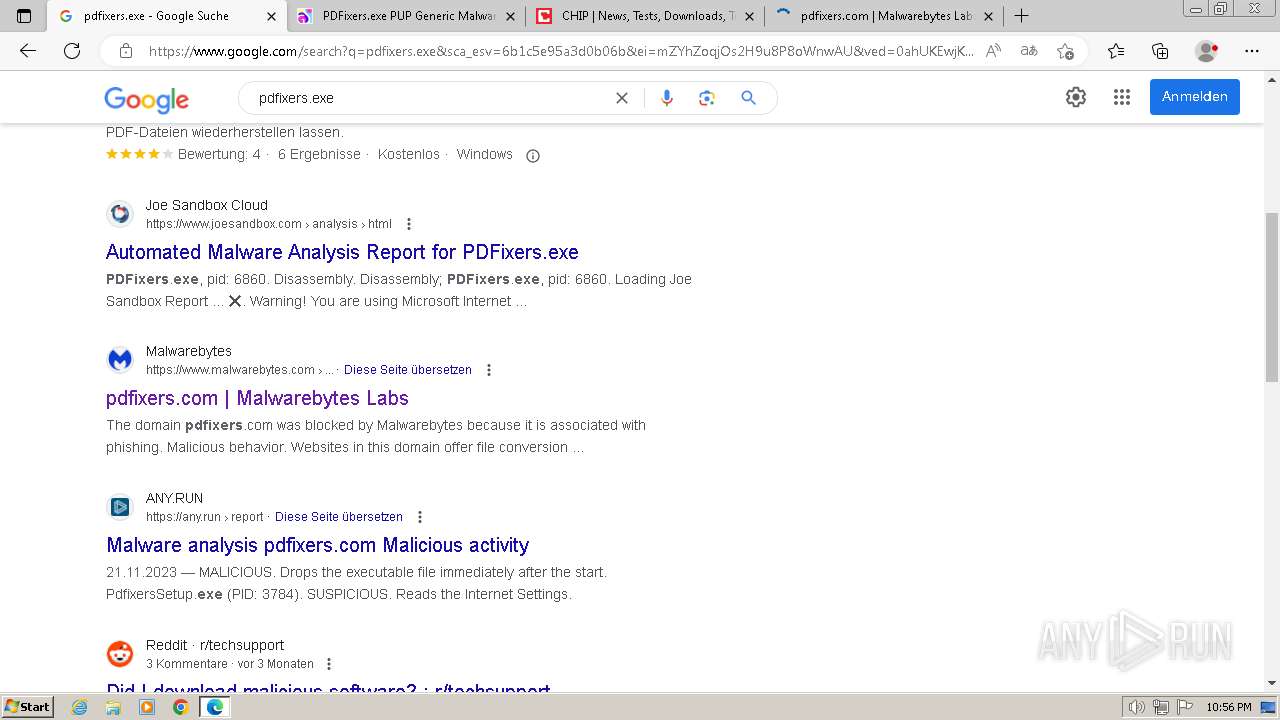The height and width of the screenshot is (720, 1280).
Task: Start voice search with the microphone icon
Action: pos(667,98)
